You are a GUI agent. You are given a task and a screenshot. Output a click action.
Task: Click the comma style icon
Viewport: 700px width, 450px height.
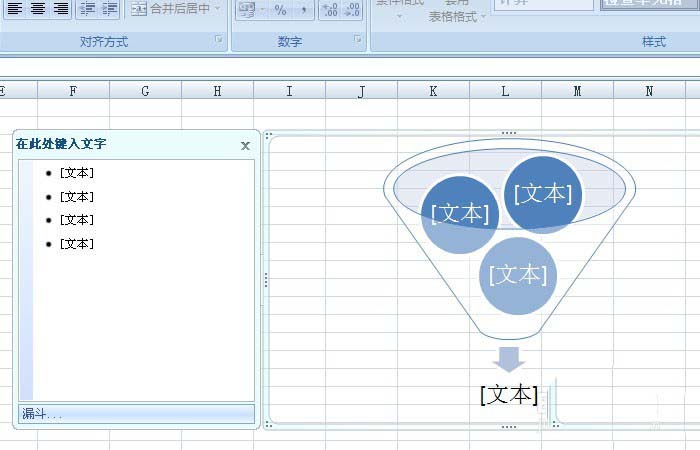point(305,9)
